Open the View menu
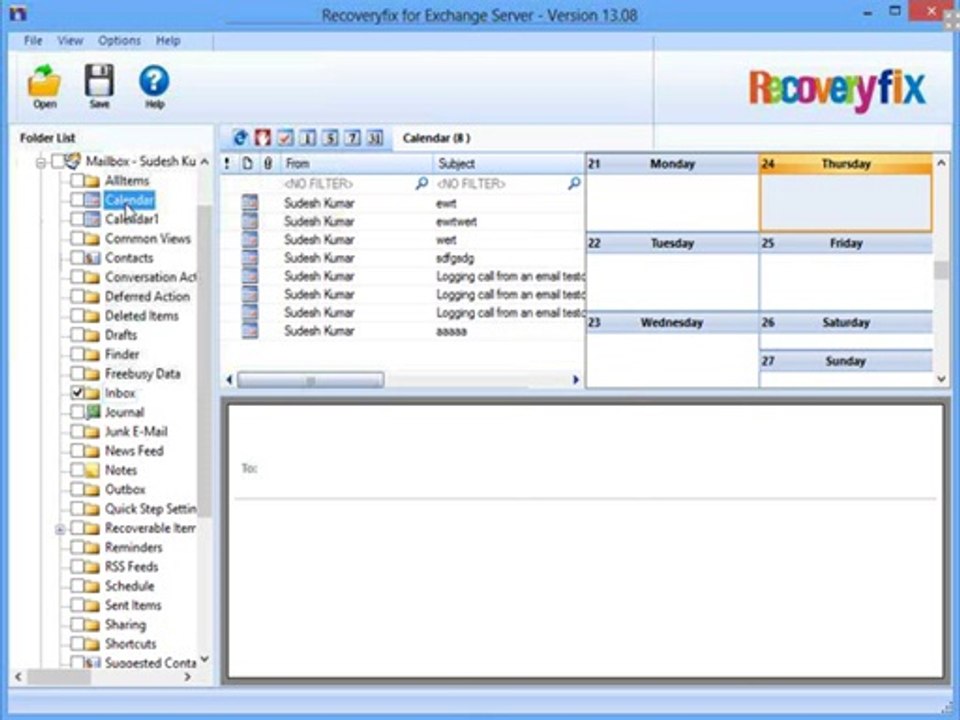The image size is (960, 720). tap(70, 40)
